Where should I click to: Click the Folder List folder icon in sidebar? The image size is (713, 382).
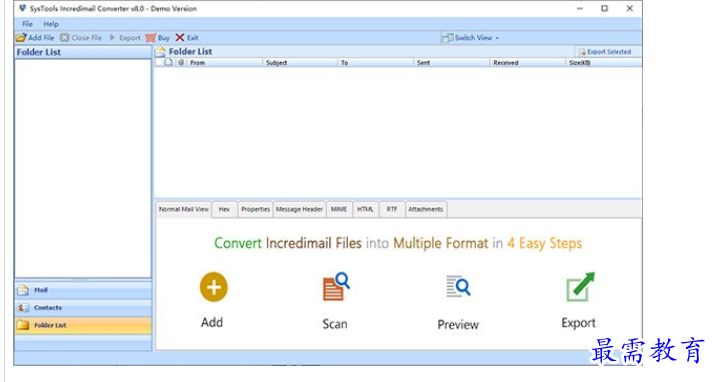[23, 326]
